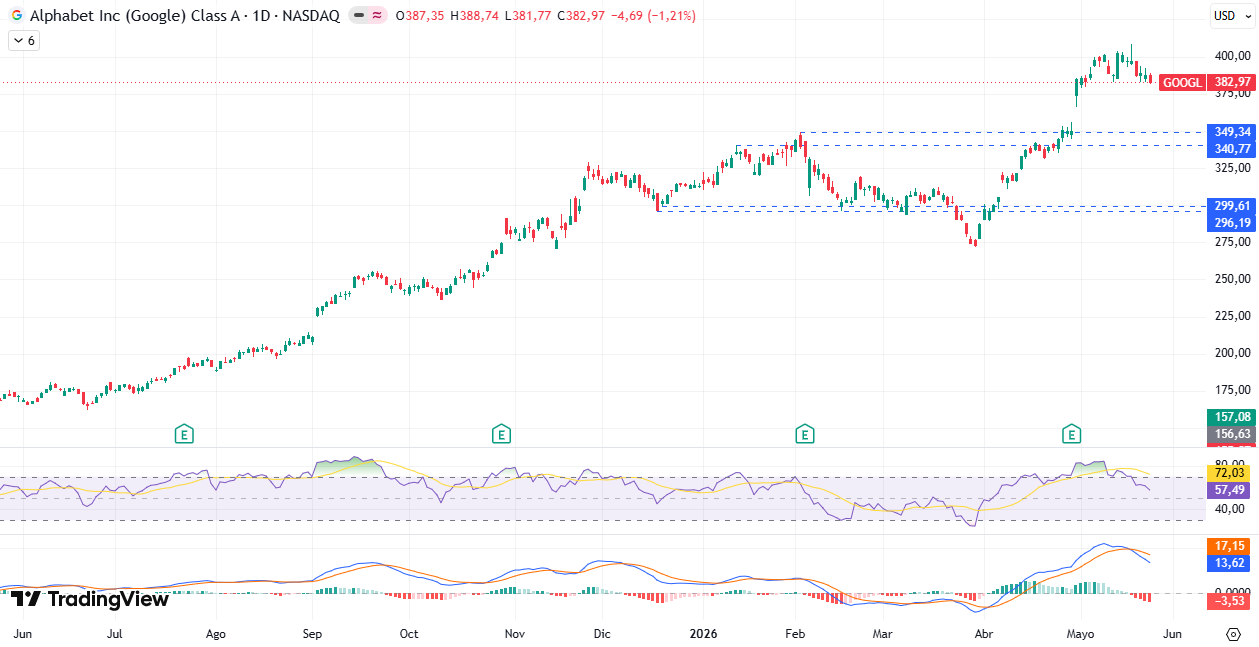Click the 325,00 price axis label
Viewport: 1259px width, 647px height.
coord(1233,168)
